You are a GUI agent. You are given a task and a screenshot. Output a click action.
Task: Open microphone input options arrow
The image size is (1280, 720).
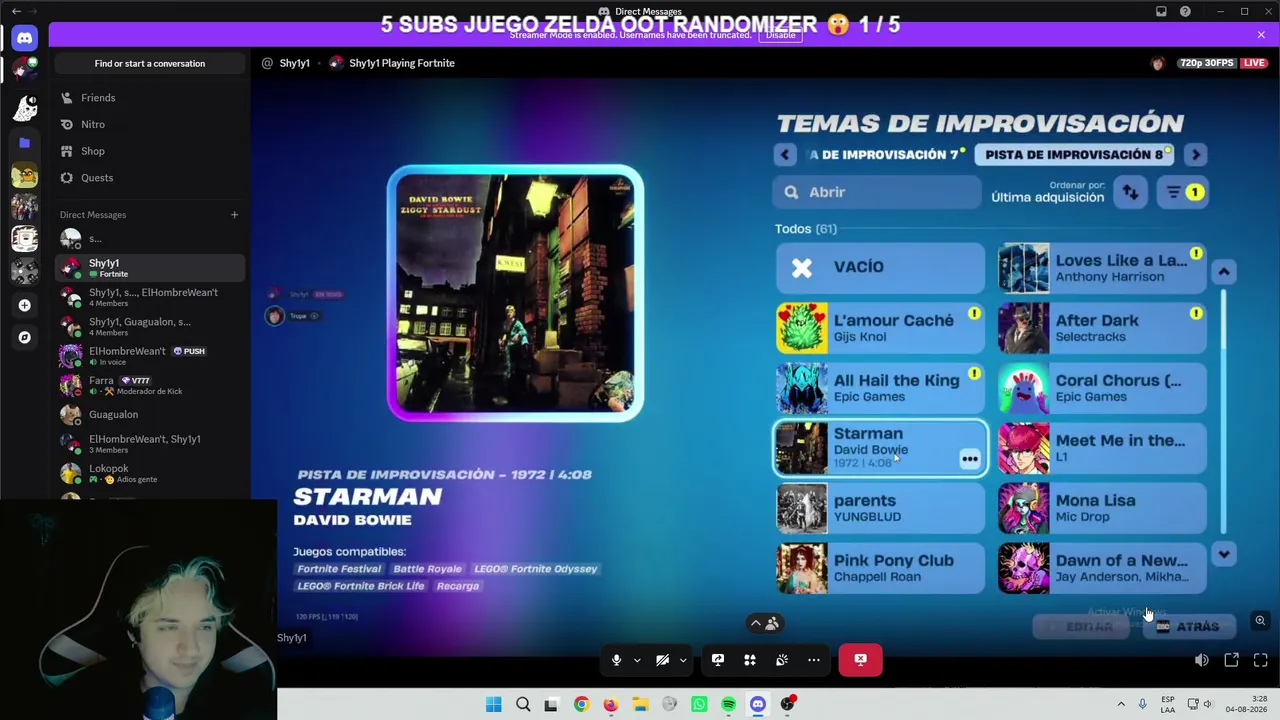(637, 660)
